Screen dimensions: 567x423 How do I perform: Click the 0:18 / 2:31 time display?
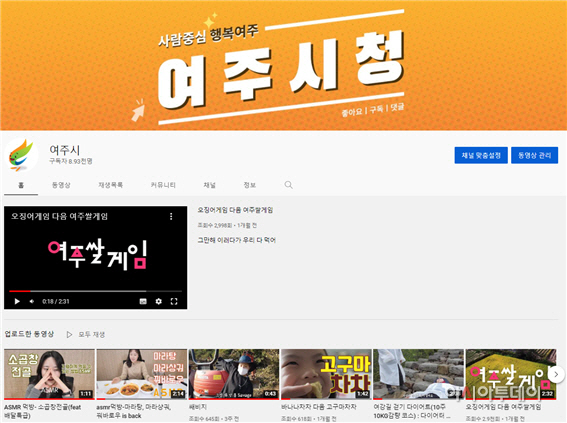point(56,301)
